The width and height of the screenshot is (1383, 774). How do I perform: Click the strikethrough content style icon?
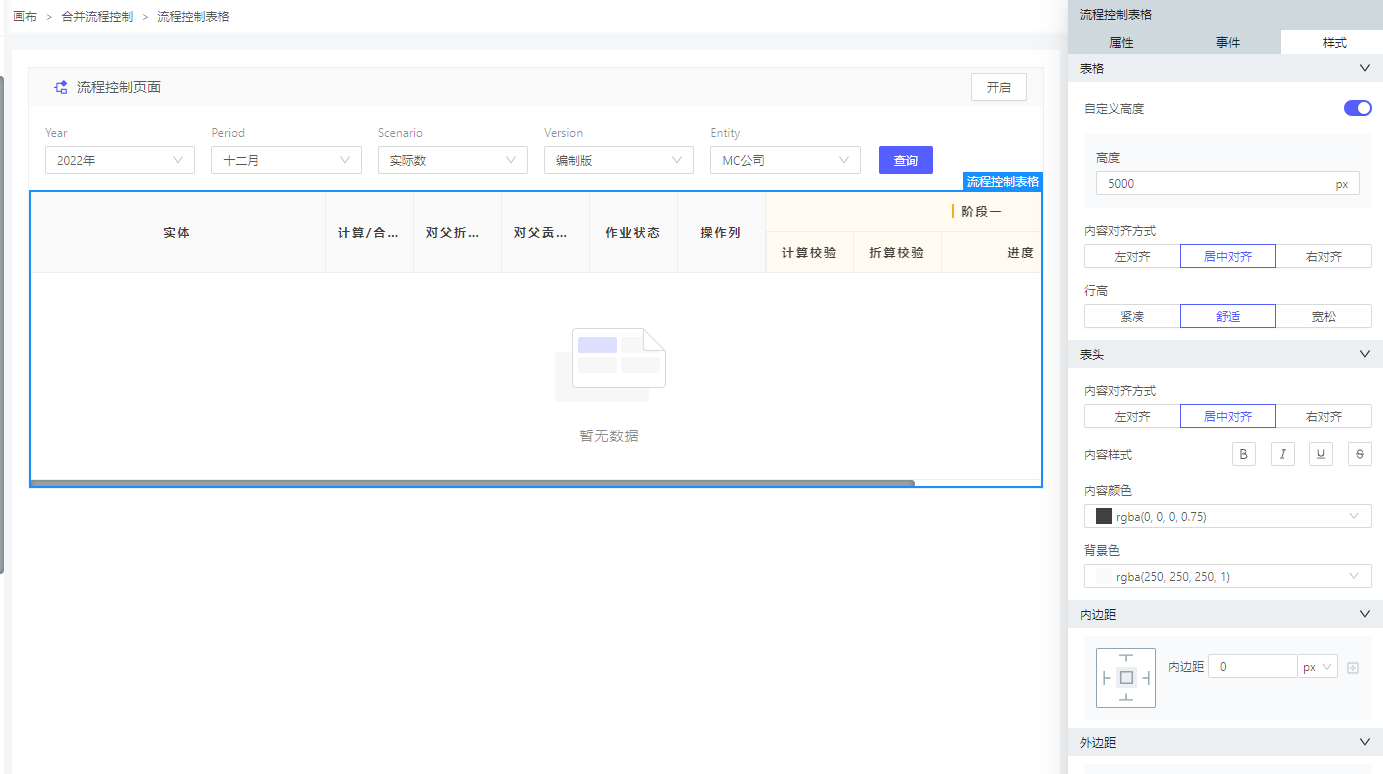pos(1359,454)
